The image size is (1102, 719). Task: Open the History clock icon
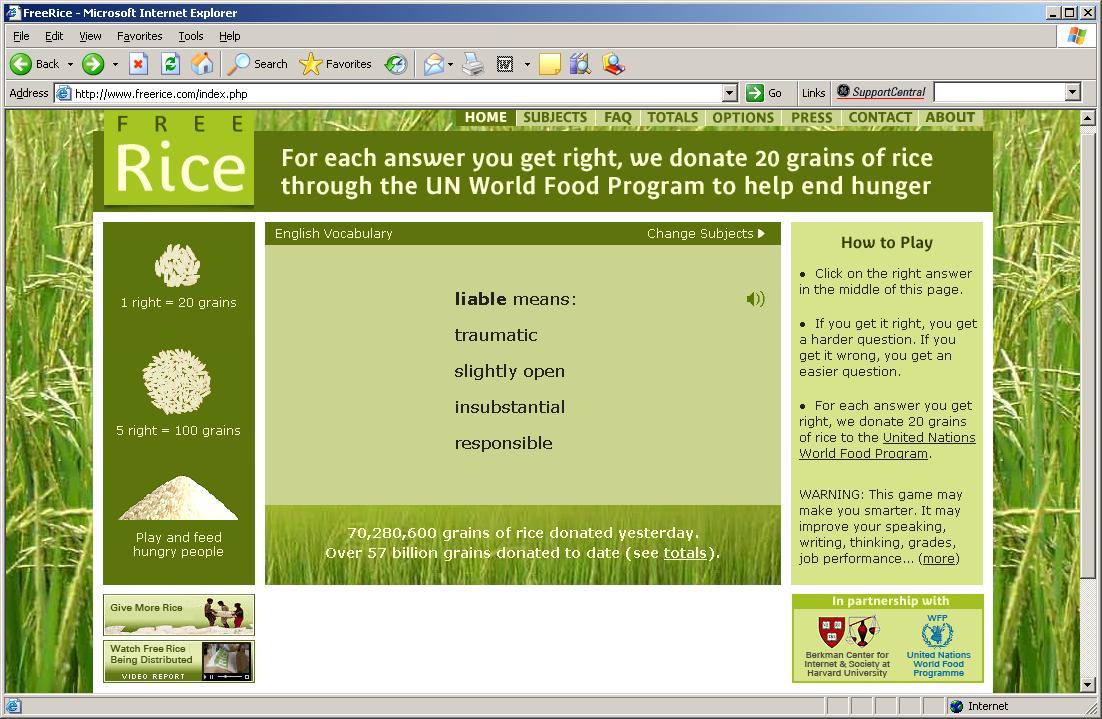396,64
